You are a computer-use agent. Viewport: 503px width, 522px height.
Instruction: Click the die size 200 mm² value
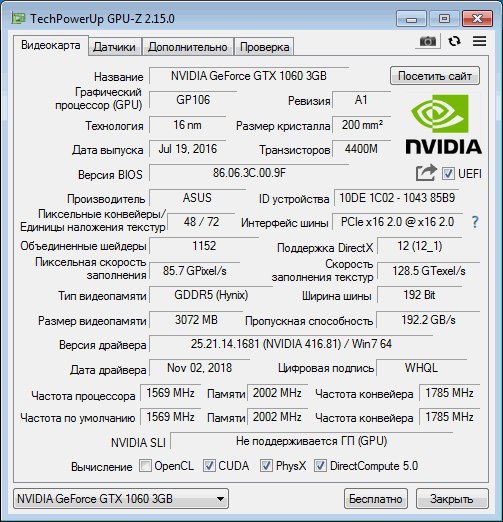[361, 125]
